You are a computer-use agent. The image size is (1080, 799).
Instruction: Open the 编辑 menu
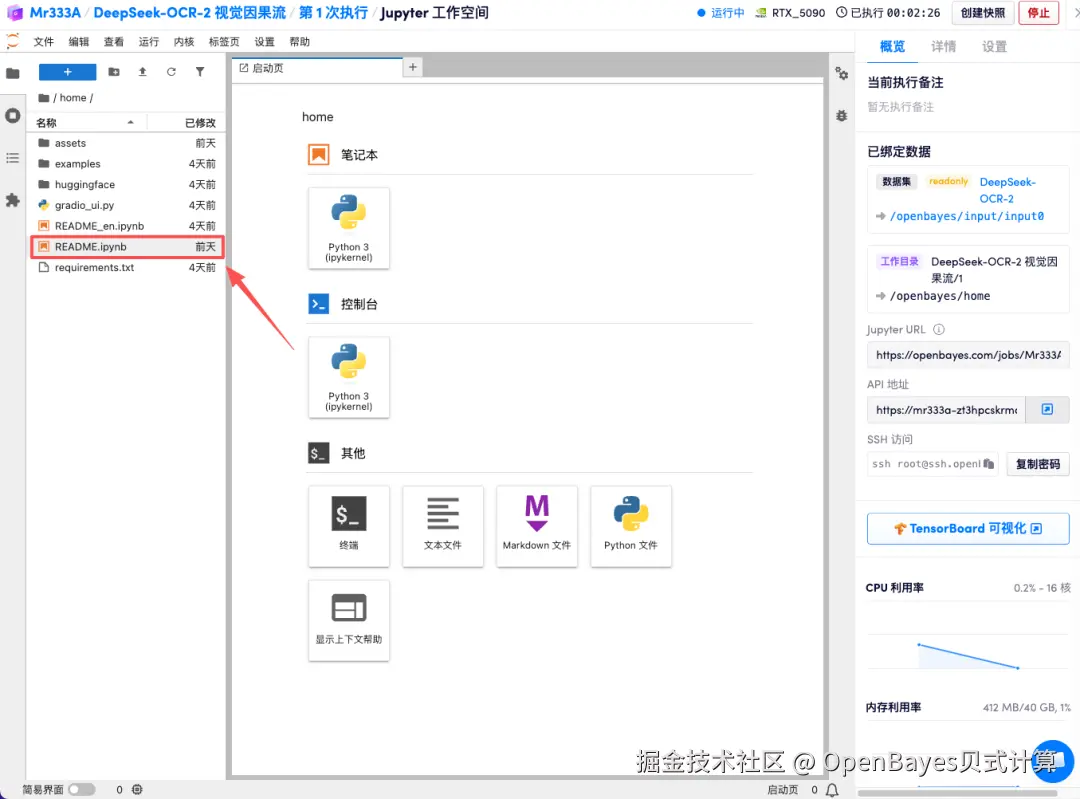click(x=79, y=41)
